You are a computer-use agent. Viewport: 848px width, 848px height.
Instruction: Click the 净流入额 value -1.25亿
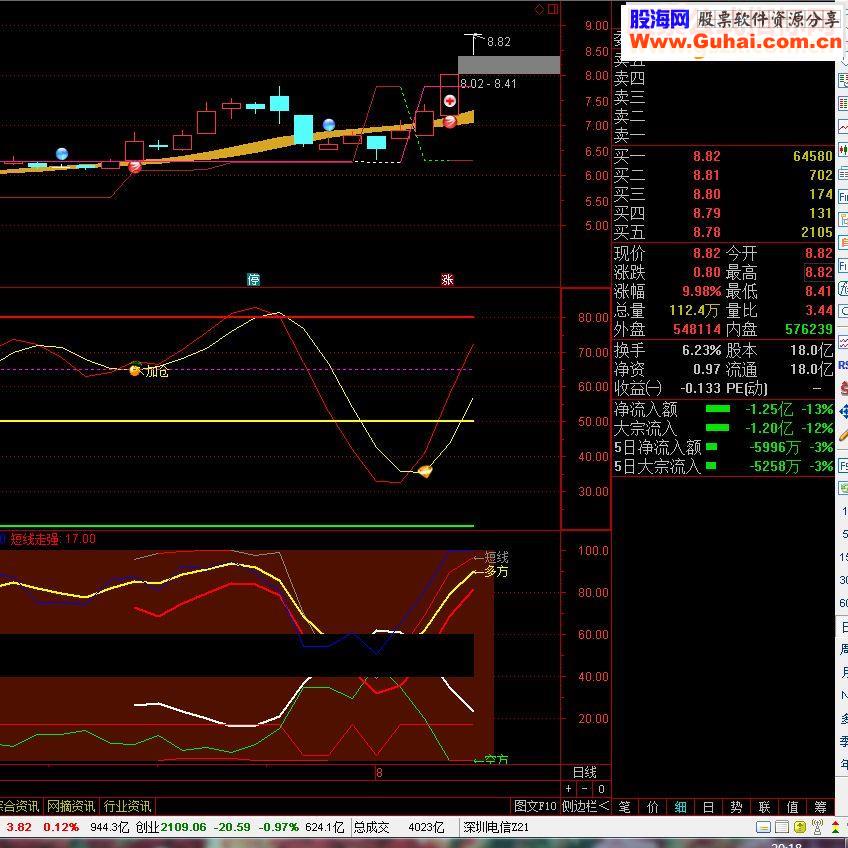pyautogui.click(x=769, y=409)
